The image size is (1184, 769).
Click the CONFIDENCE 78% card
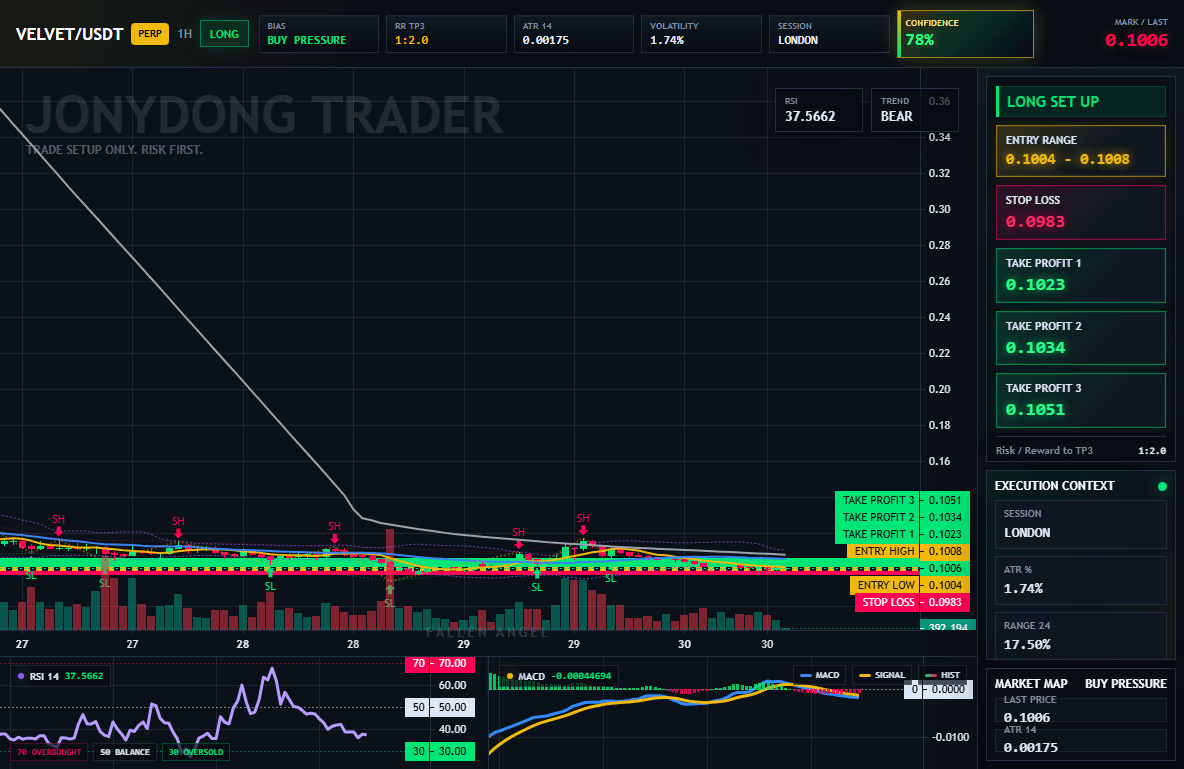point(965,34)
